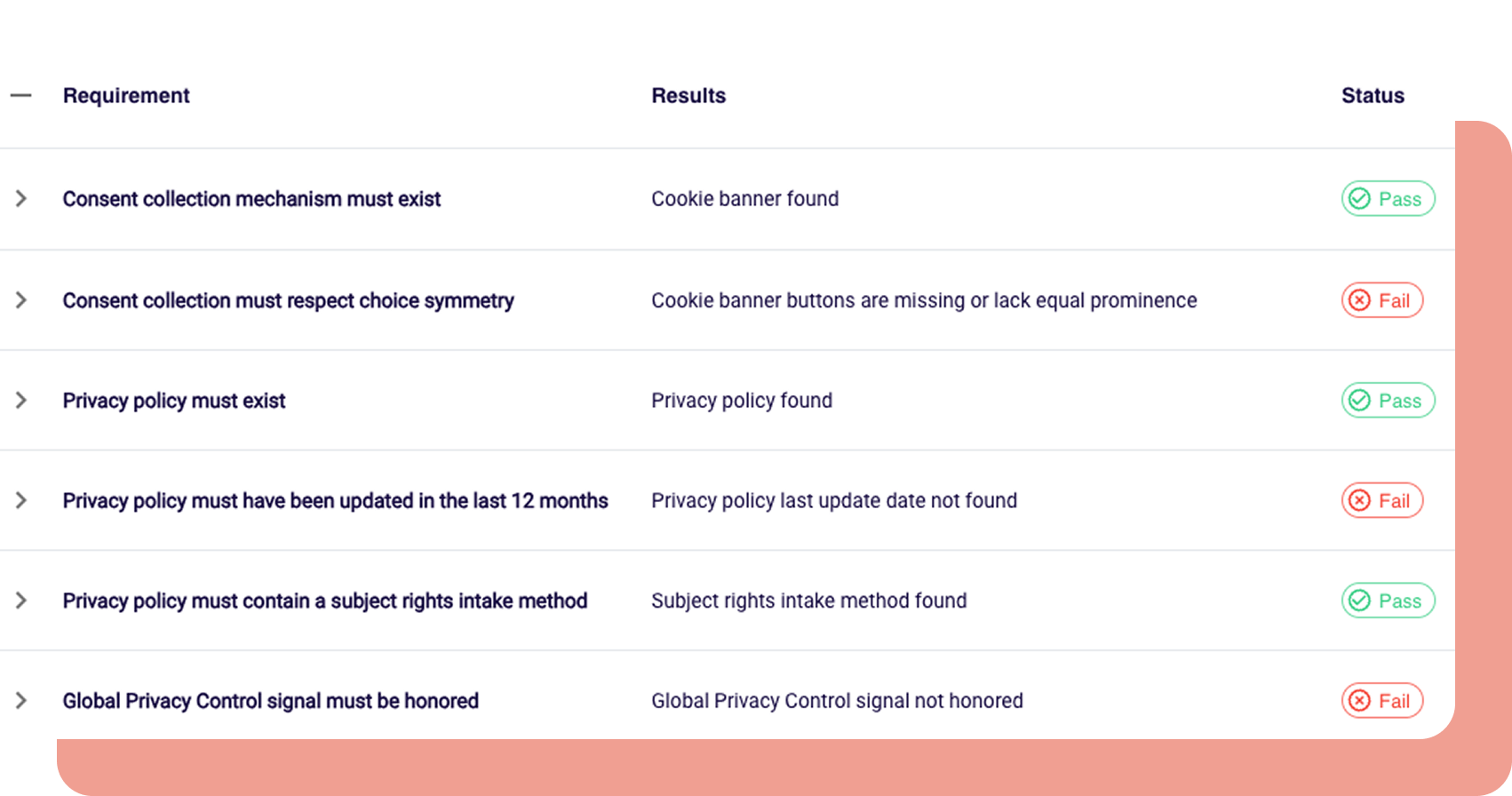Click 'Cookie banner buttons are missing' result text
This screenshot has width=1512, height=796.
coord(924,300)
